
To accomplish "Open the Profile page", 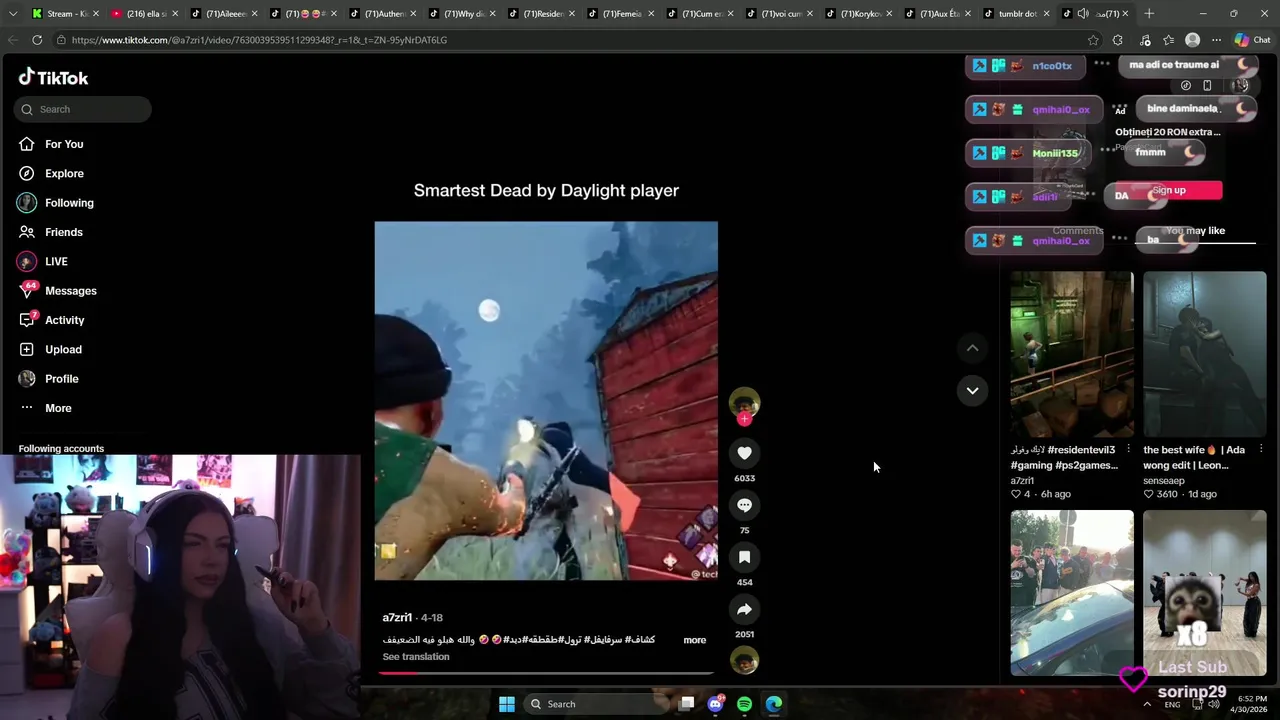I will [x=61, y=379].
